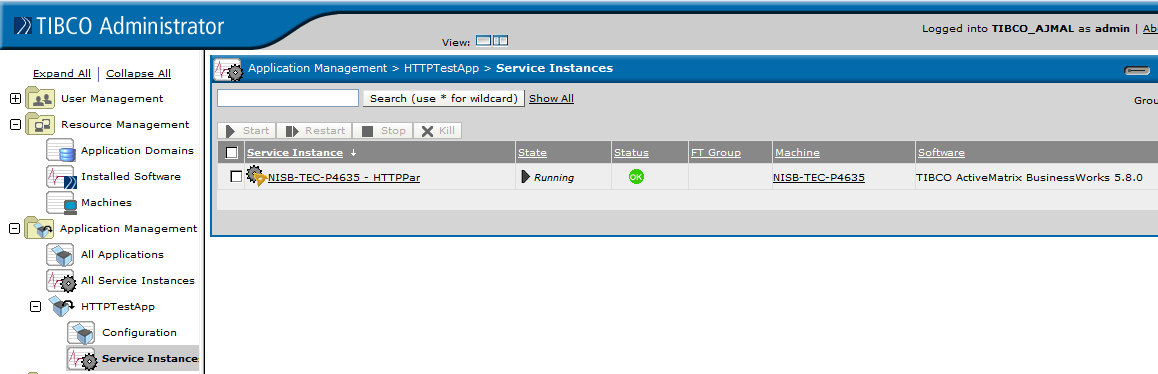
Task: Click the Installed Software icon
Action: tap(61, 177)
